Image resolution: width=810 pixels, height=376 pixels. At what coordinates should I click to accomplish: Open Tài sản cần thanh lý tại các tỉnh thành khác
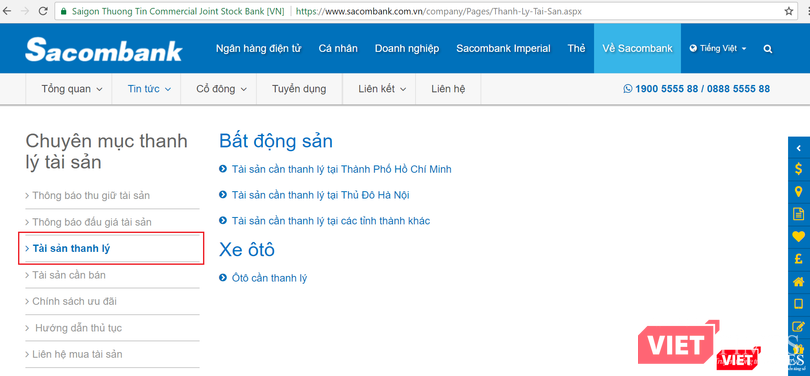coord(331,221)
